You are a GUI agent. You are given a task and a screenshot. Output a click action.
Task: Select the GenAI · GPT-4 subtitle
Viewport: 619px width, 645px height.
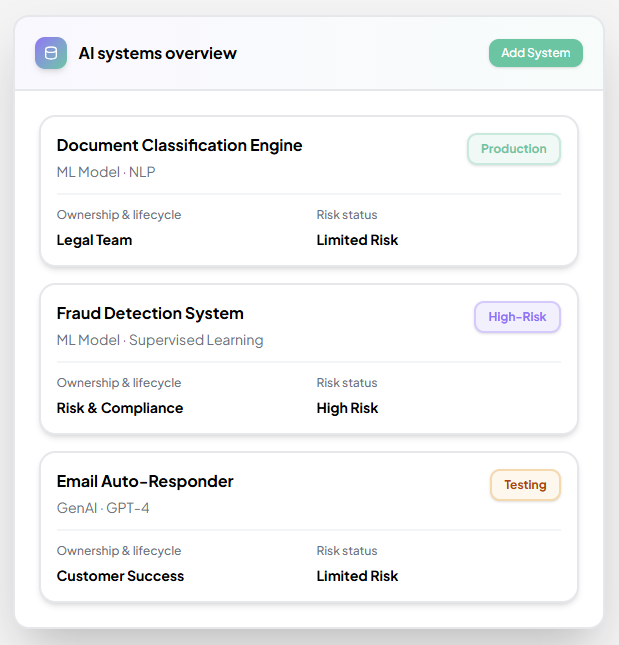point(103,508)
